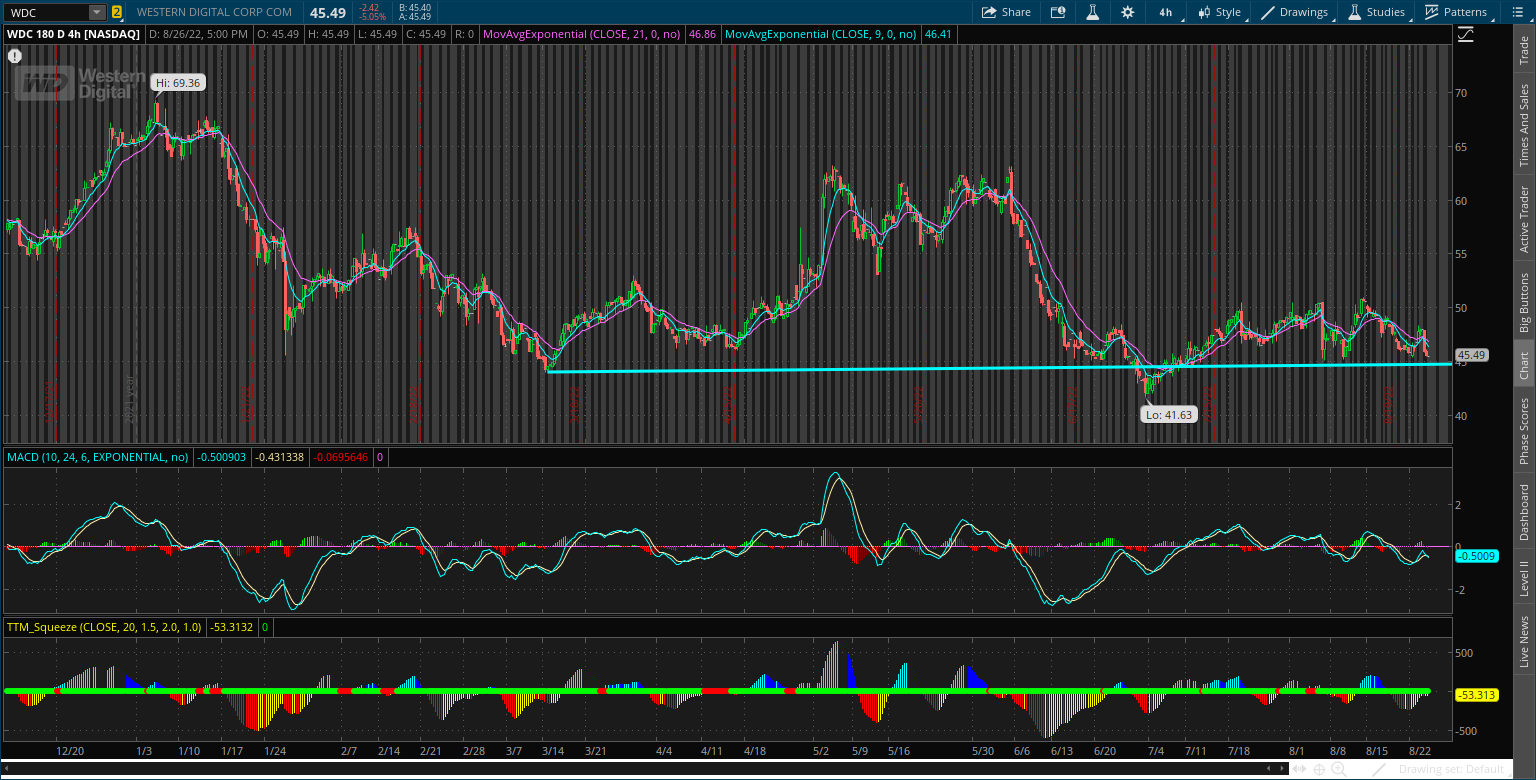Click the scroll left arrow on bottom scrollbar
1536x780 pixels.
[7, 768]
